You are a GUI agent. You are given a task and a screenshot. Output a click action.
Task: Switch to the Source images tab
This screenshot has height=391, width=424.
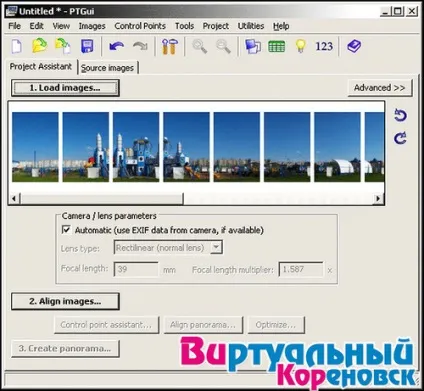click(108, 68)
